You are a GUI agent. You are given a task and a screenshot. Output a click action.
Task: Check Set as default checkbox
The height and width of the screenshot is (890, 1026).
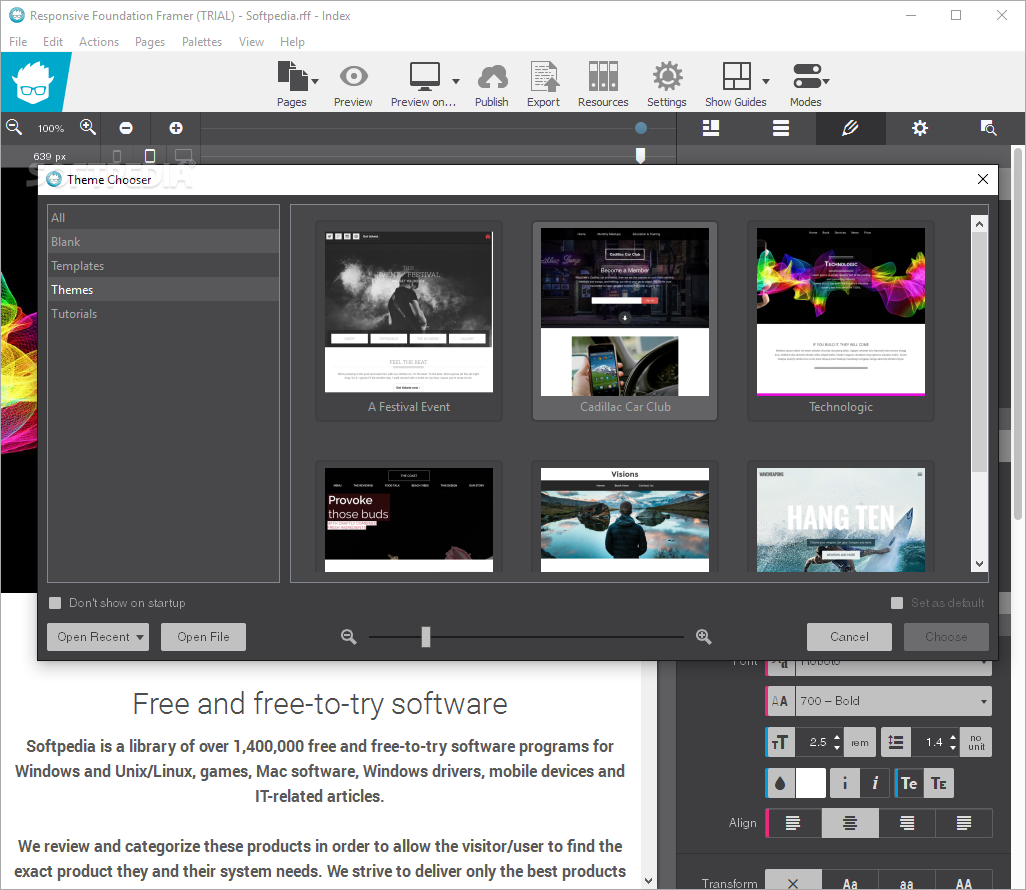coord(897,603)
